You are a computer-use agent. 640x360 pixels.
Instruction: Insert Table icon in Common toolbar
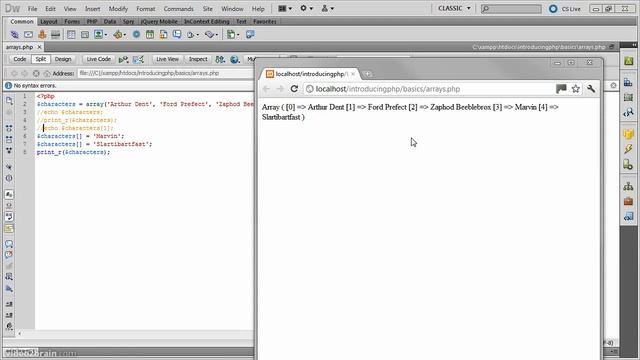pyautogui.click(x=71, y=35)
